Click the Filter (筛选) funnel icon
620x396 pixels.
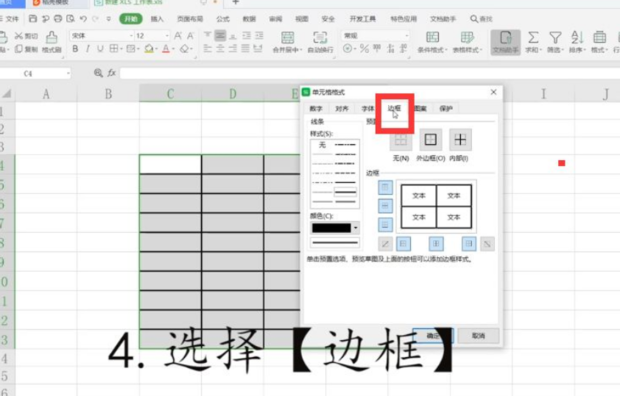555,38
